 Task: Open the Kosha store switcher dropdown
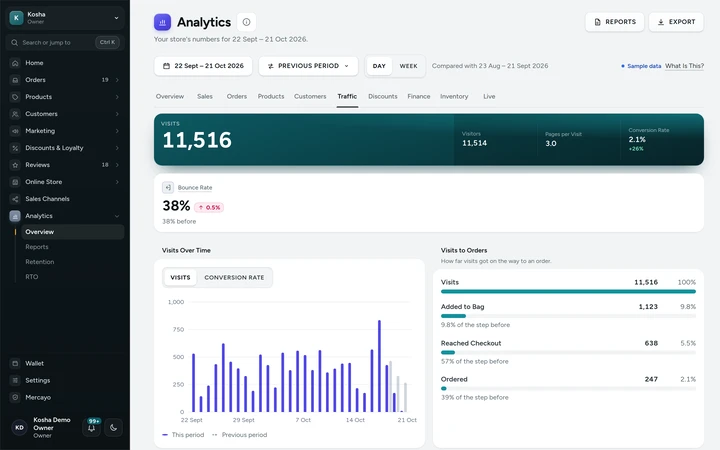click(65, 18)
